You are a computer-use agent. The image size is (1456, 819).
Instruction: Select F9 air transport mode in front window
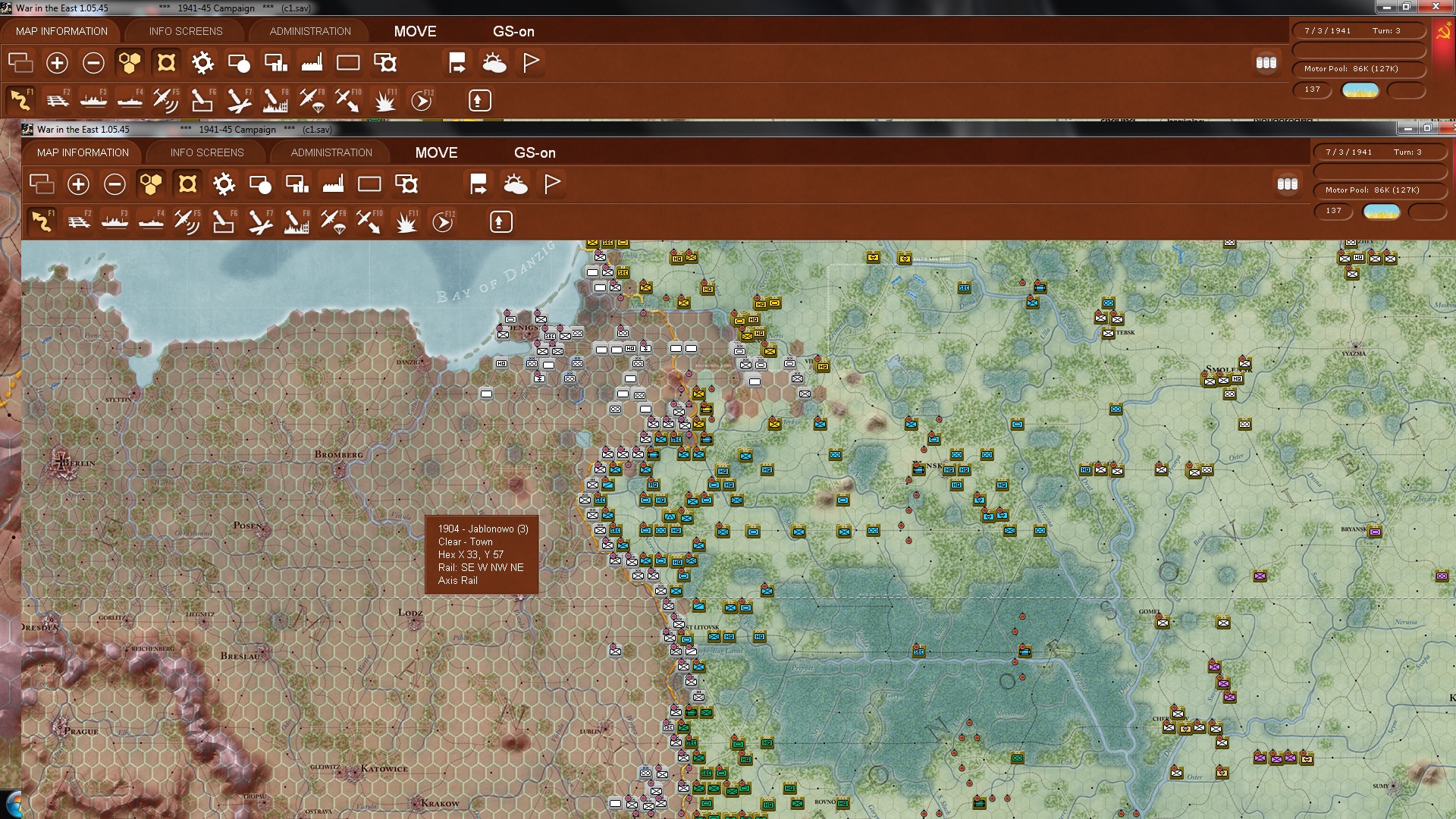pyautogui.click(x=333, y=221)
